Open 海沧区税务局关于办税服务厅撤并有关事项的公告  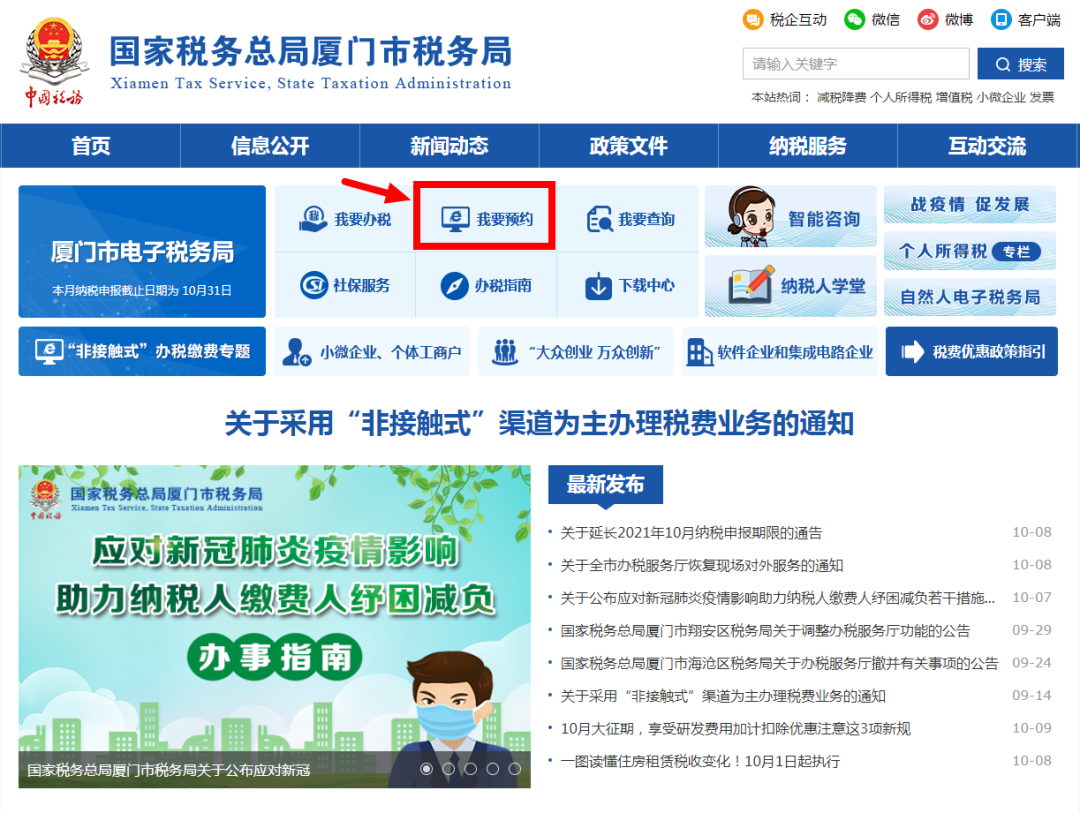[779, 663]
